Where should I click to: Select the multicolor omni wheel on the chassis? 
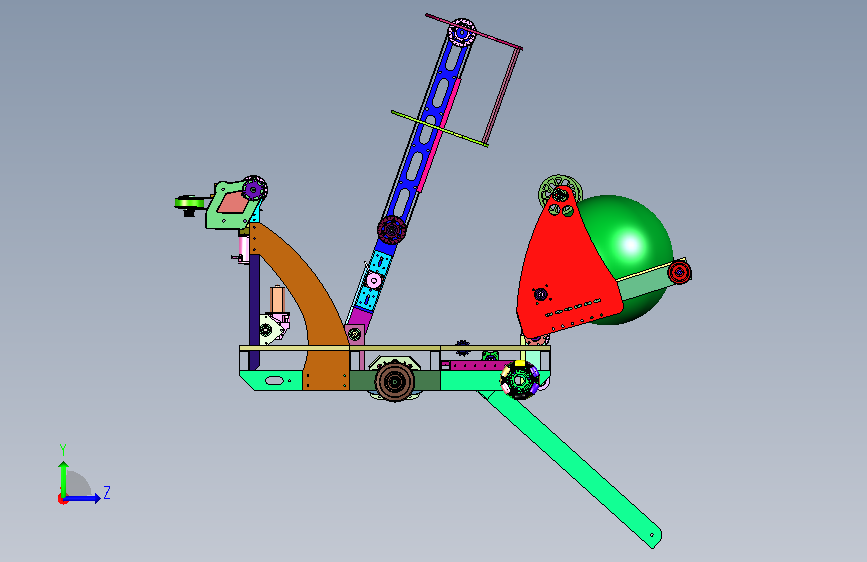pos(520,379)
